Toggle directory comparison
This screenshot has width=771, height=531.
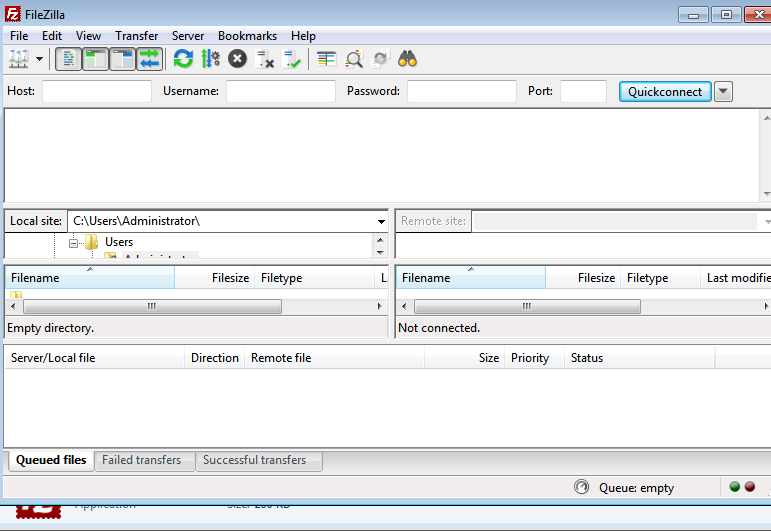[x=354, y=59]
